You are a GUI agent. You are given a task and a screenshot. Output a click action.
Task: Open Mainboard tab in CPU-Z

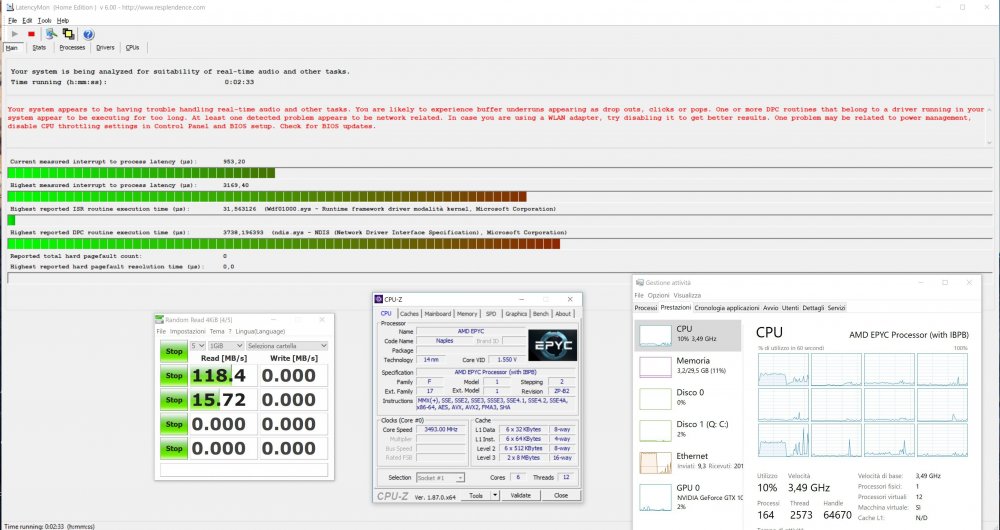(438, 314)
